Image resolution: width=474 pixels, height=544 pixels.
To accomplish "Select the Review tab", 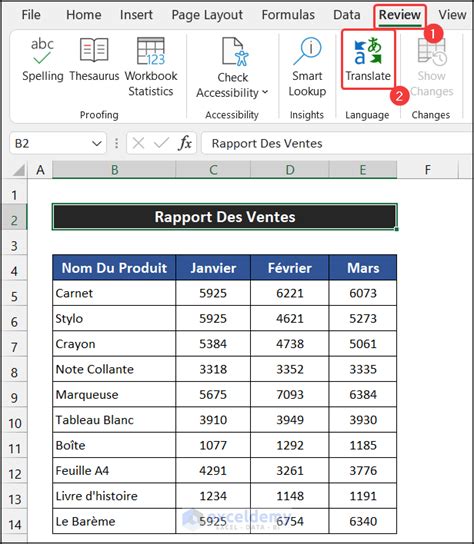I will coord(400,15).
